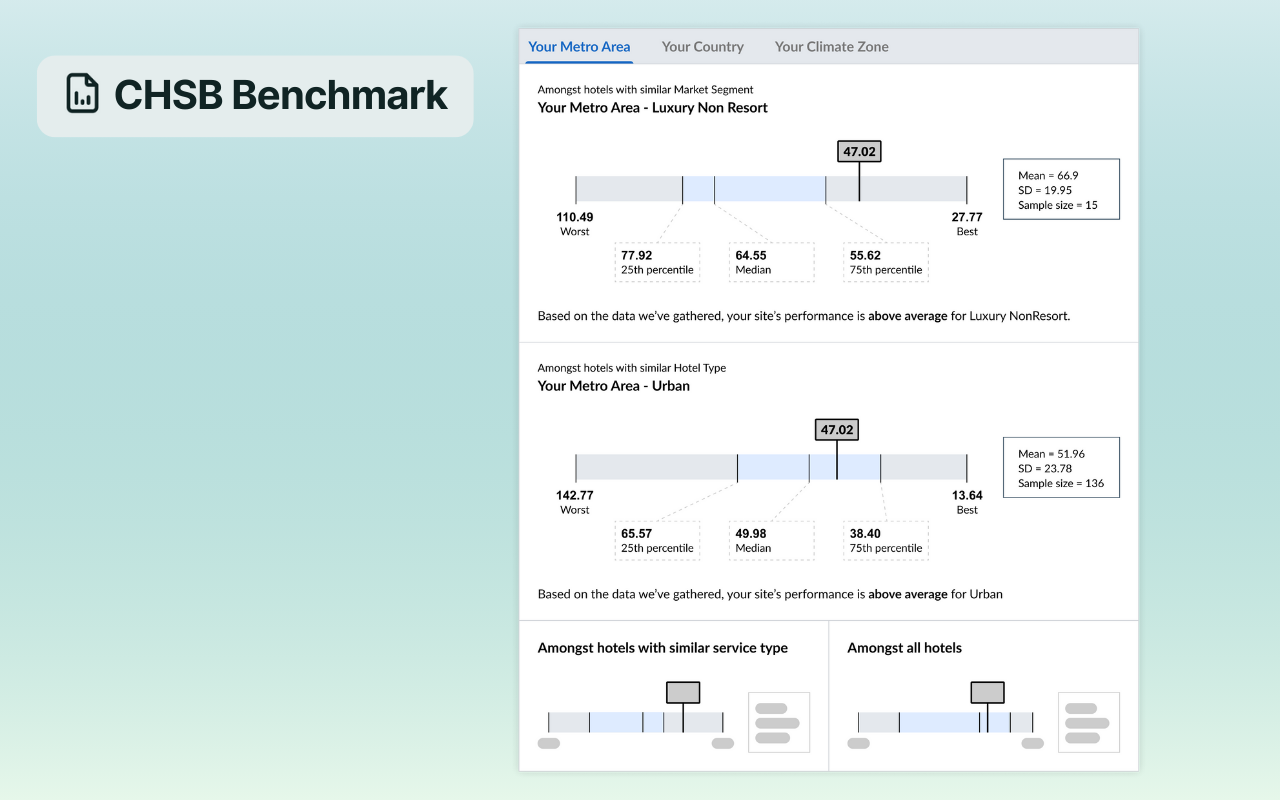Click the 75th percentile value "55.62"
The height and width of the screenshot is (800, 1280).
pyautogui.click(x=866, y=255)
